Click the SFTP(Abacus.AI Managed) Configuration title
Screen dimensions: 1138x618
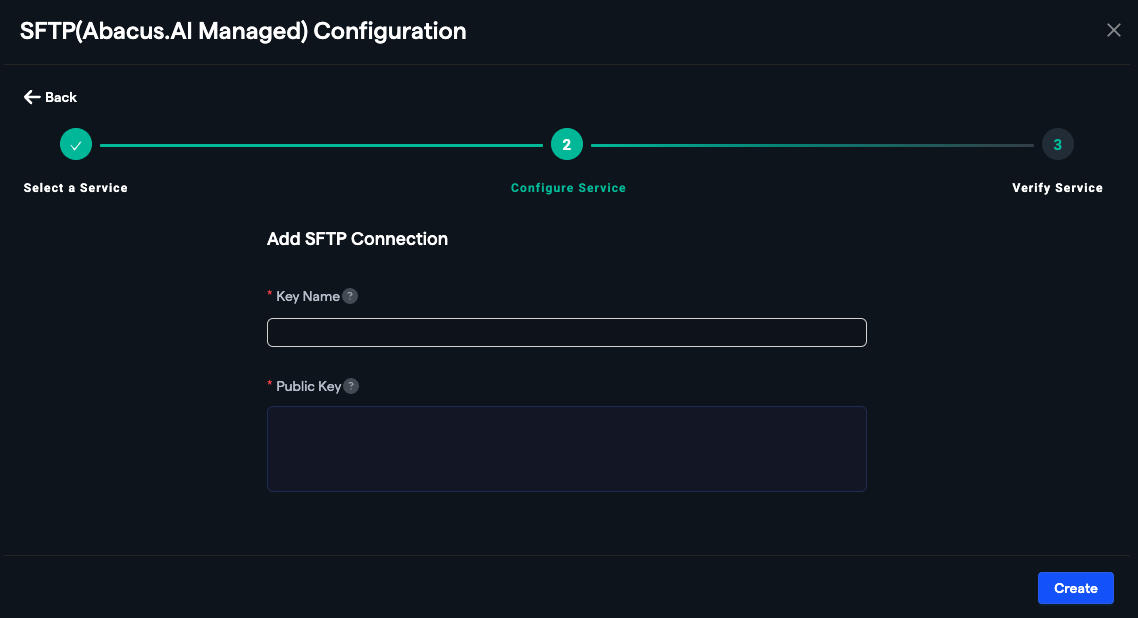click(242, 31)
